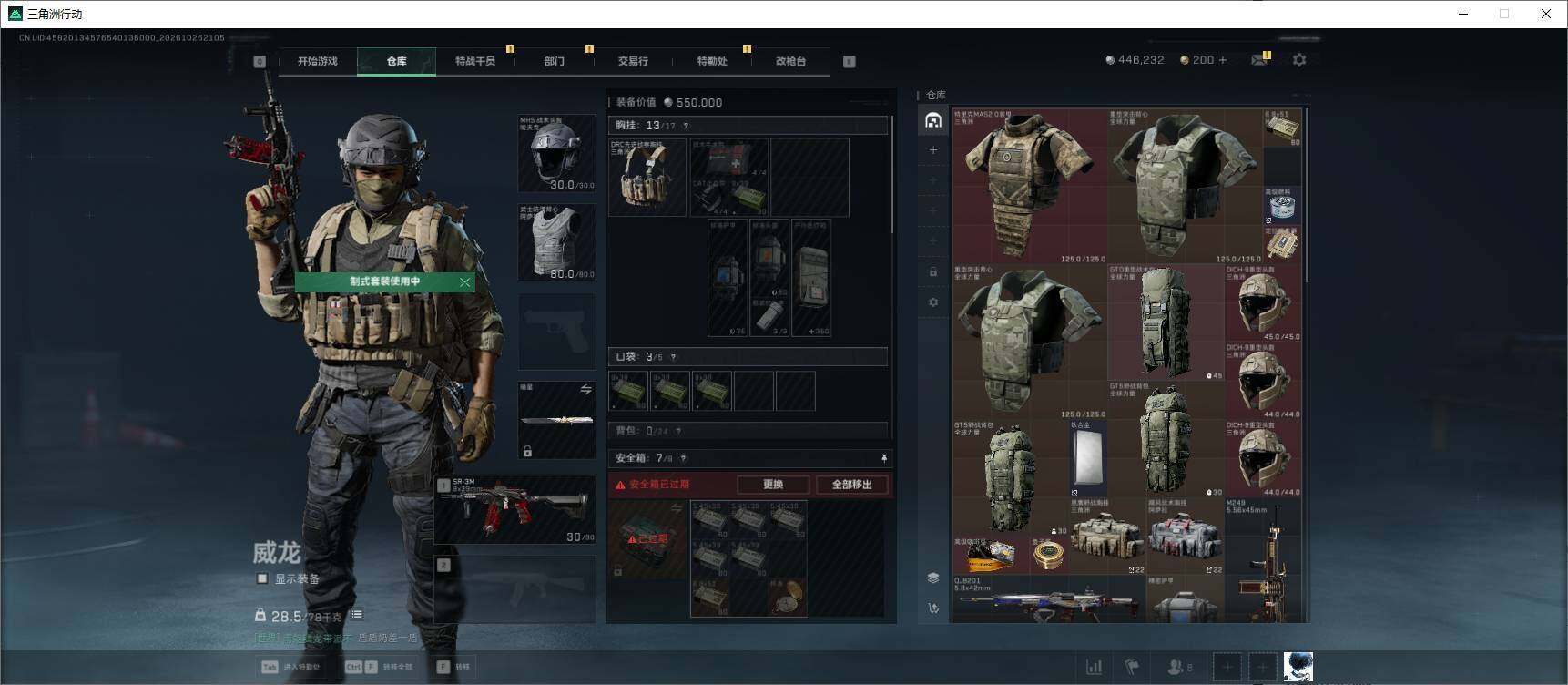Open the 部门 tab

tap(555, 61)
